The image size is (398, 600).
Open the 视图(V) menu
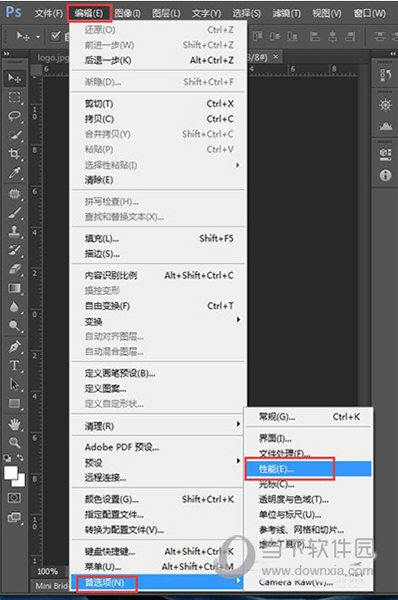[326, 13]
